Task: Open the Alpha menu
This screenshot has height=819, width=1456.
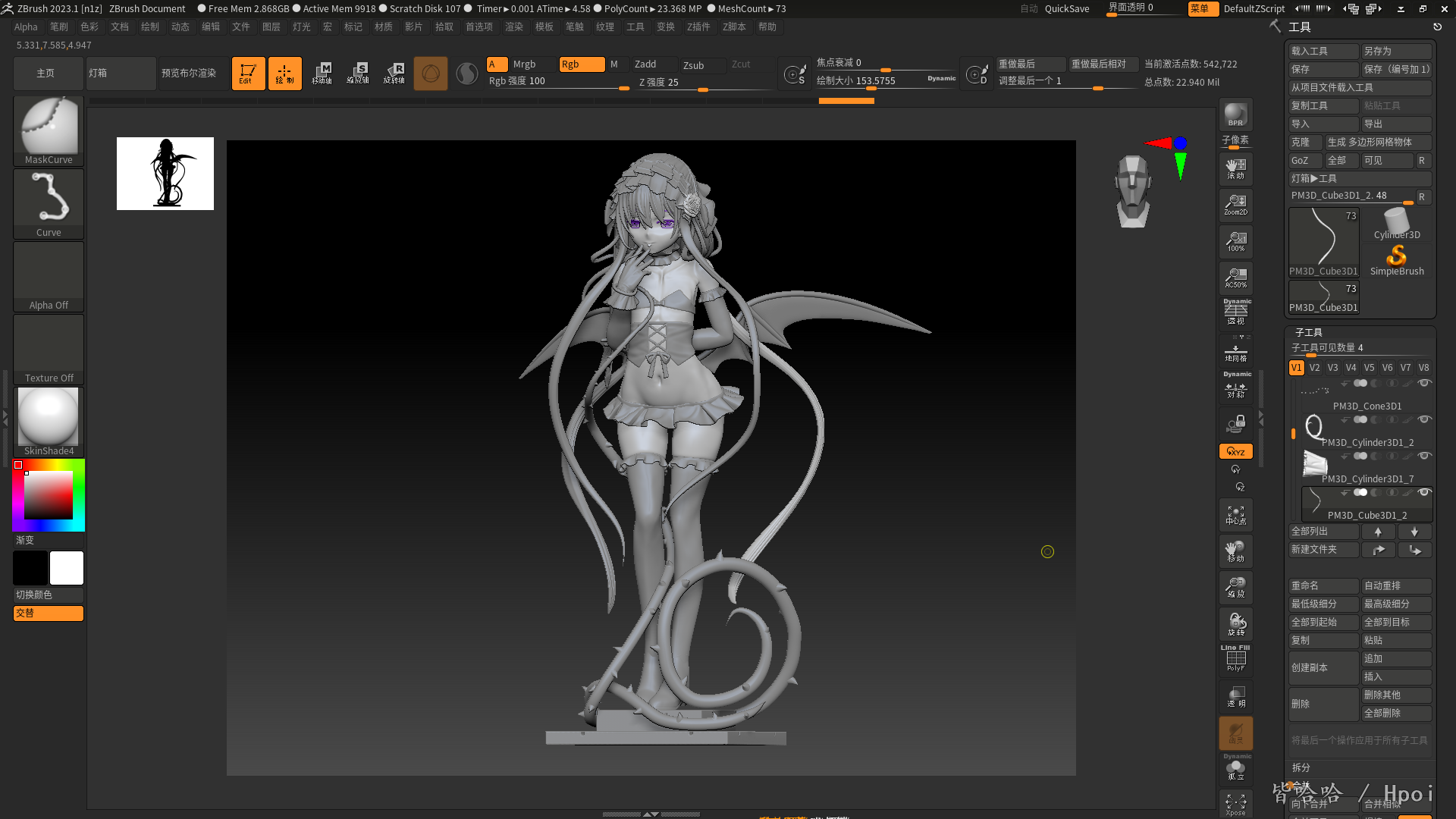Action: click(26, 27)
